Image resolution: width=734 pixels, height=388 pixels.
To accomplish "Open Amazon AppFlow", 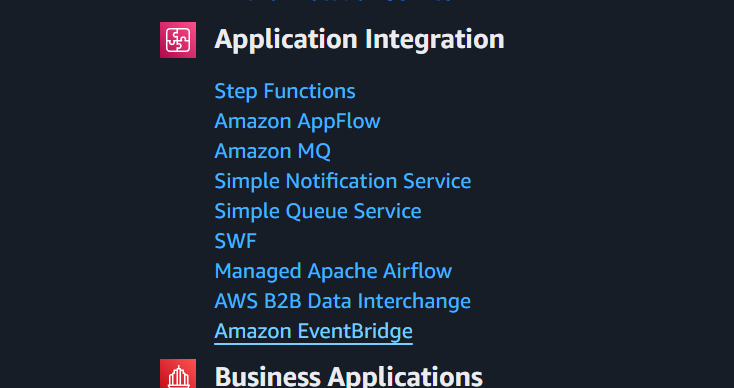I will (297, 121).
